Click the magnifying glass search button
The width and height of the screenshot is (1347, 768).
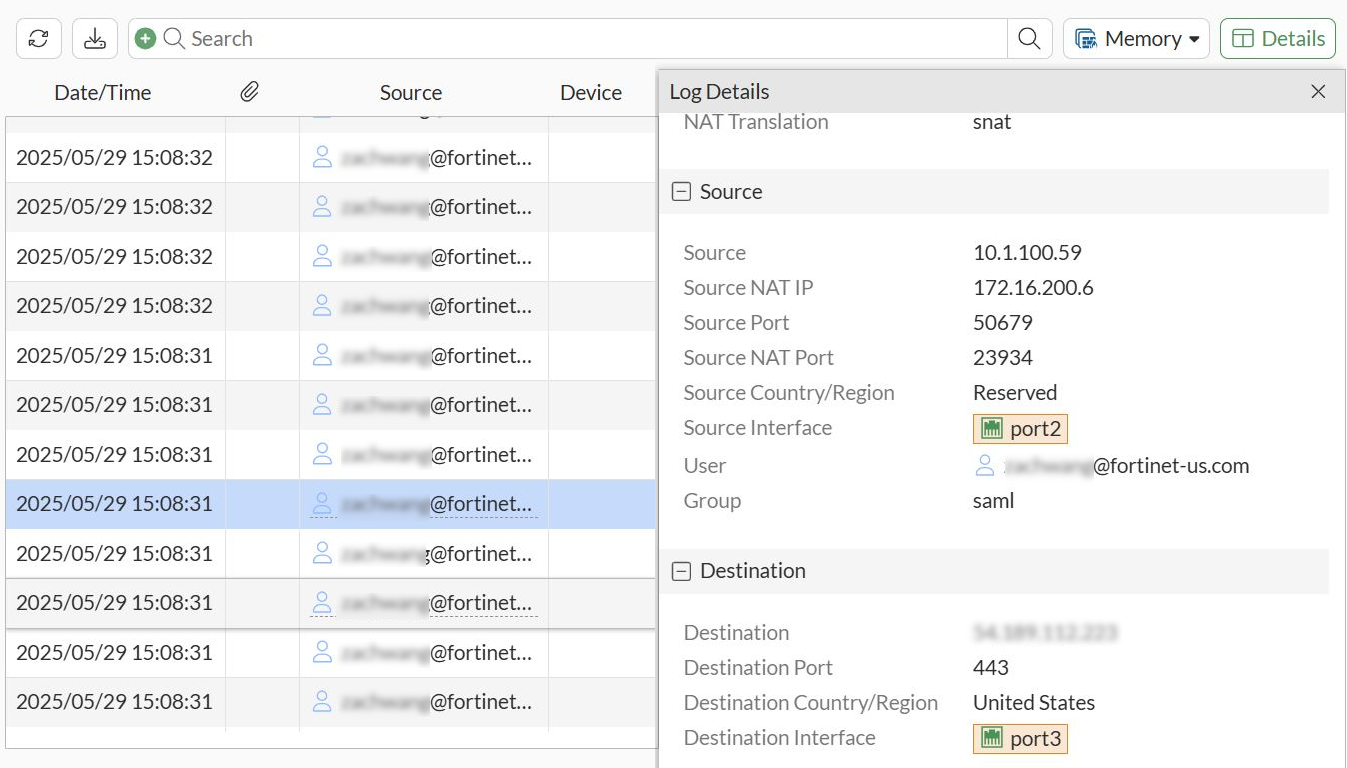pos(1029,39)
